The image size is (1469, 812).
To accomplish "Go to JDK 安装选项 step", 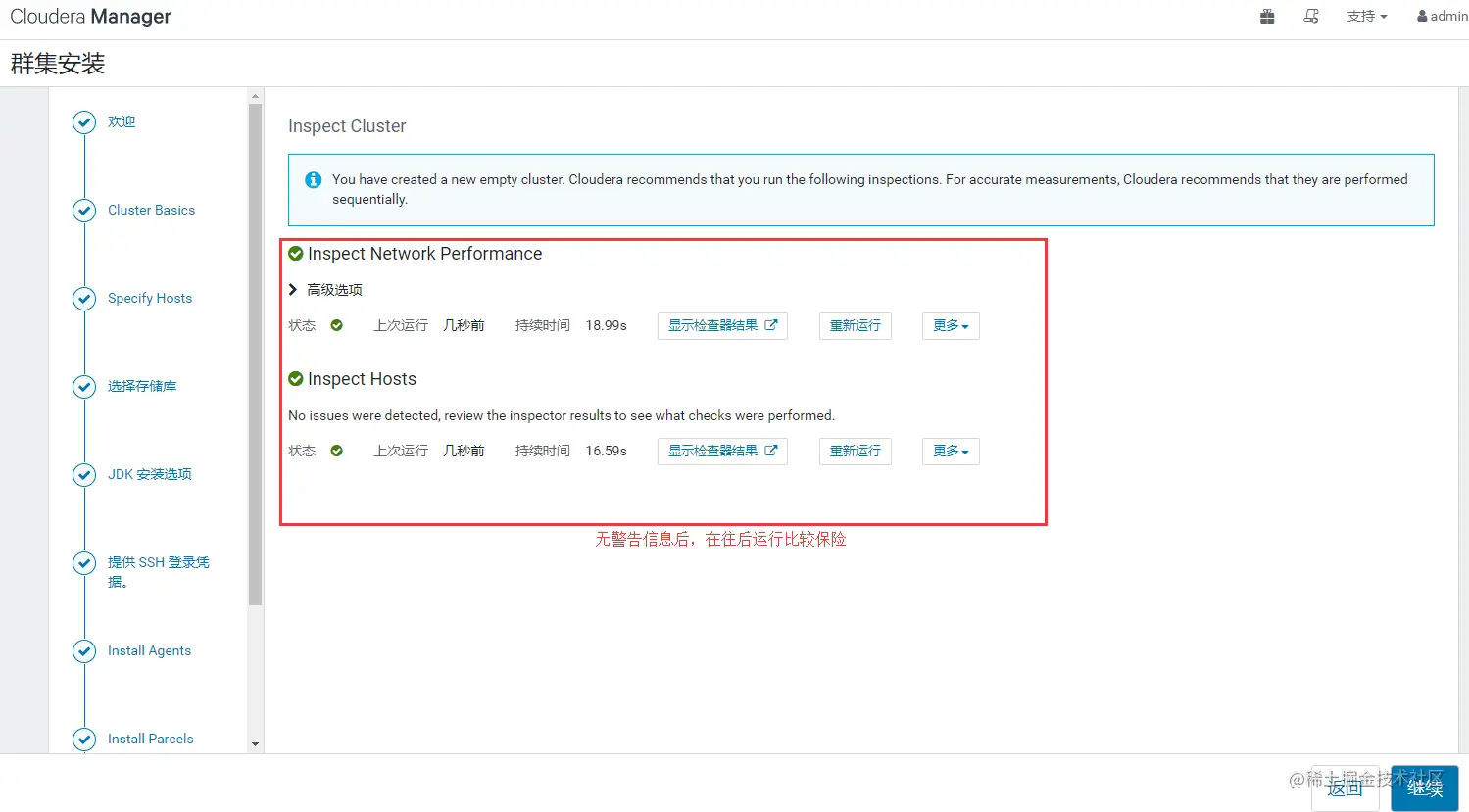I will (x=150, y=474).
